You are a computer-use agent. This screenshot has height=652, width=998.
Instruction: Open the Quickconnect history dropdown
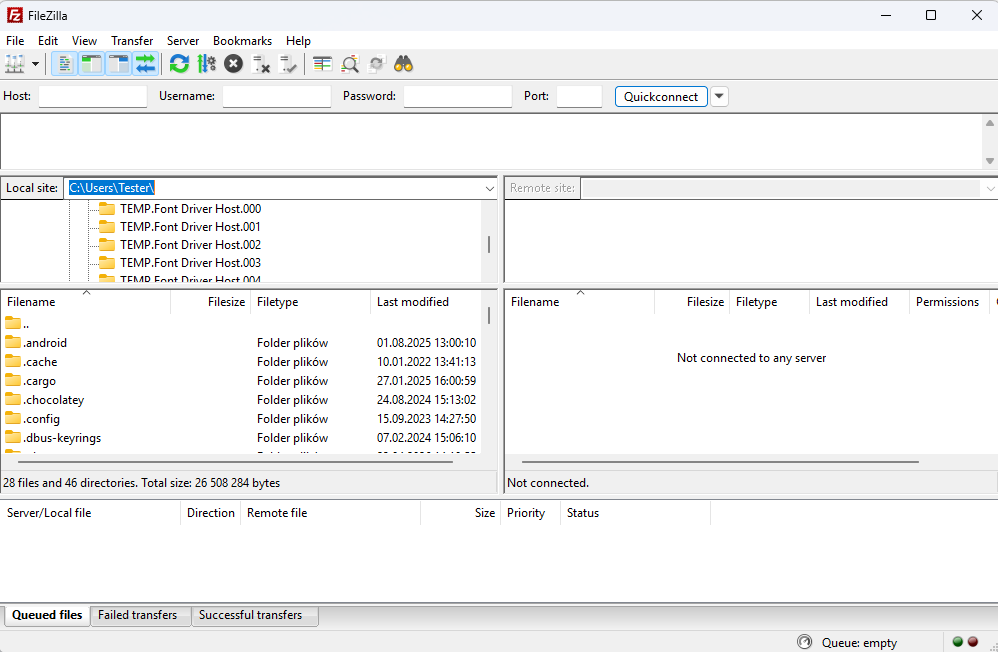(x=719, y=96)
